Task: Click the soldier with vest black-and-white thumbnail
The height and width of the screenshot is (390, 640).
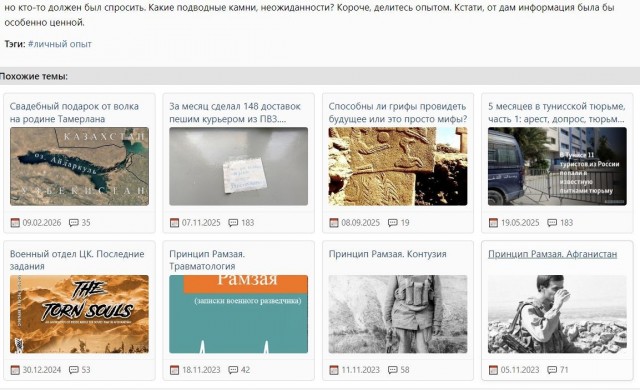Action: (398, 314)
